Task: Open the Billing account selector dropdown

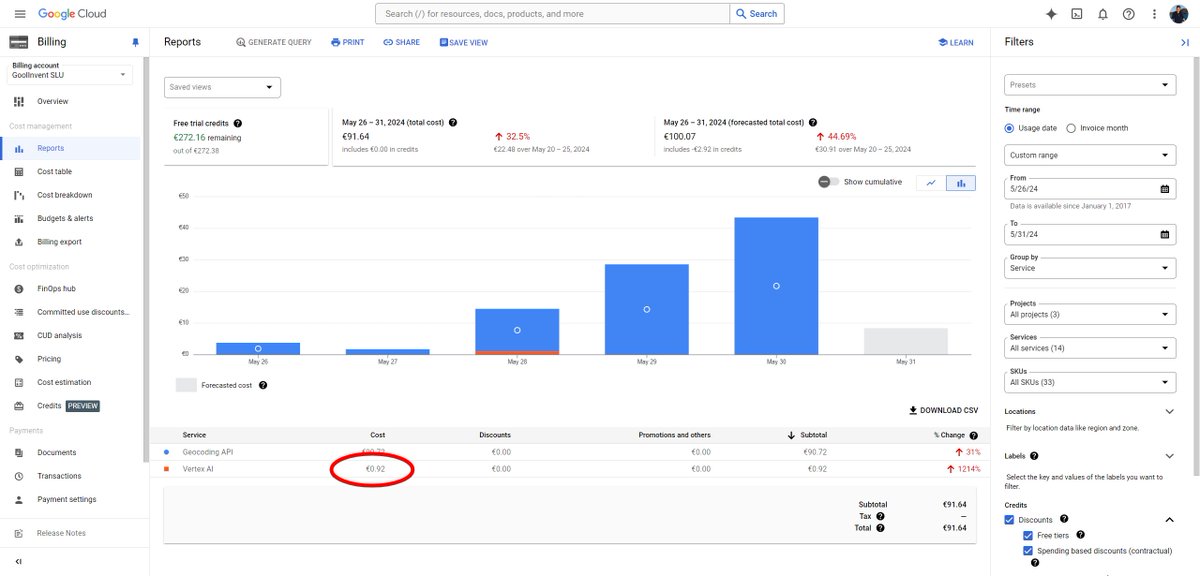Action: tap(70, 75)
